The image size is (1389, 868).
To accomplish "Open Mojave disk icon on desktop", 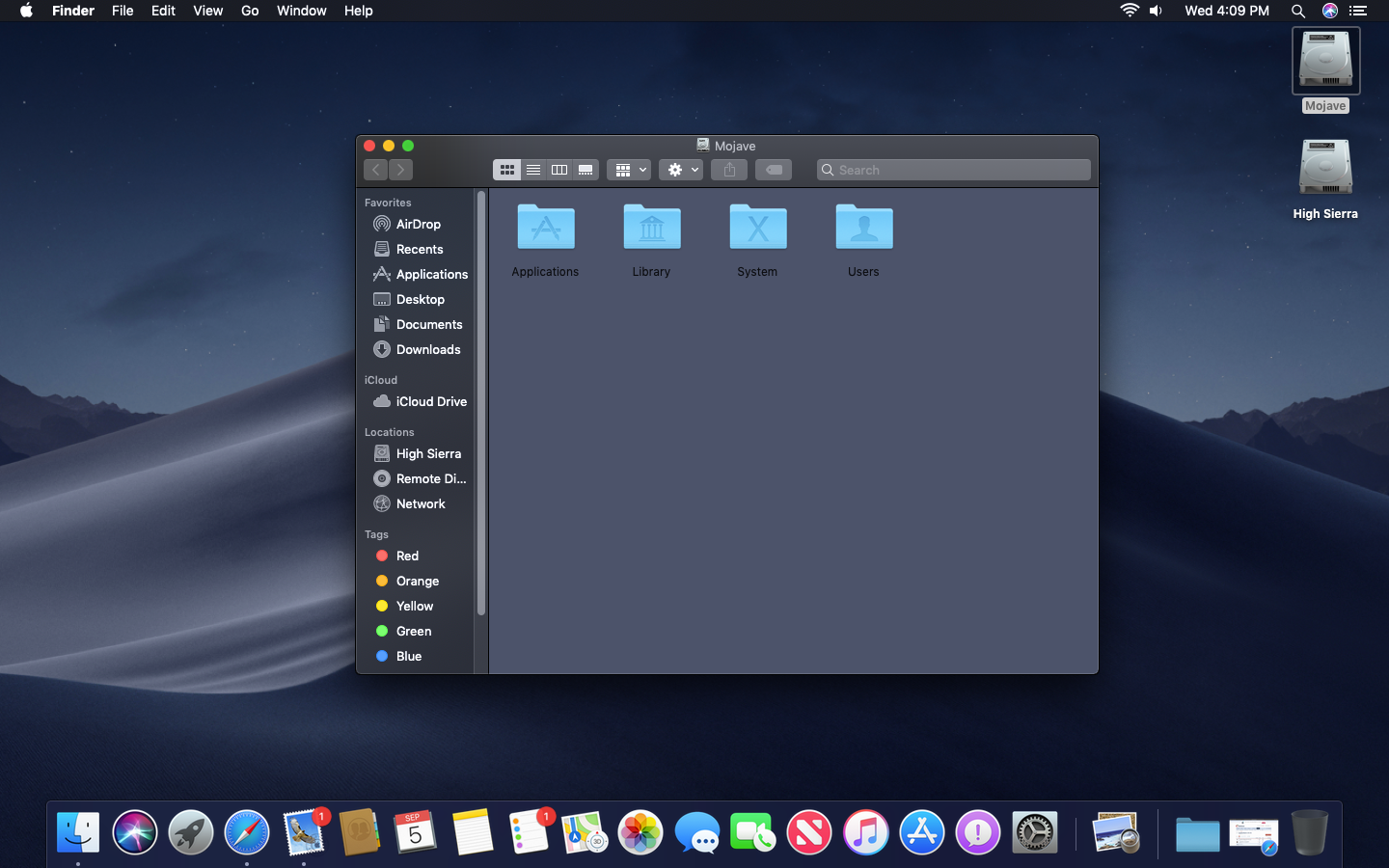I will tap(1325, 60).
